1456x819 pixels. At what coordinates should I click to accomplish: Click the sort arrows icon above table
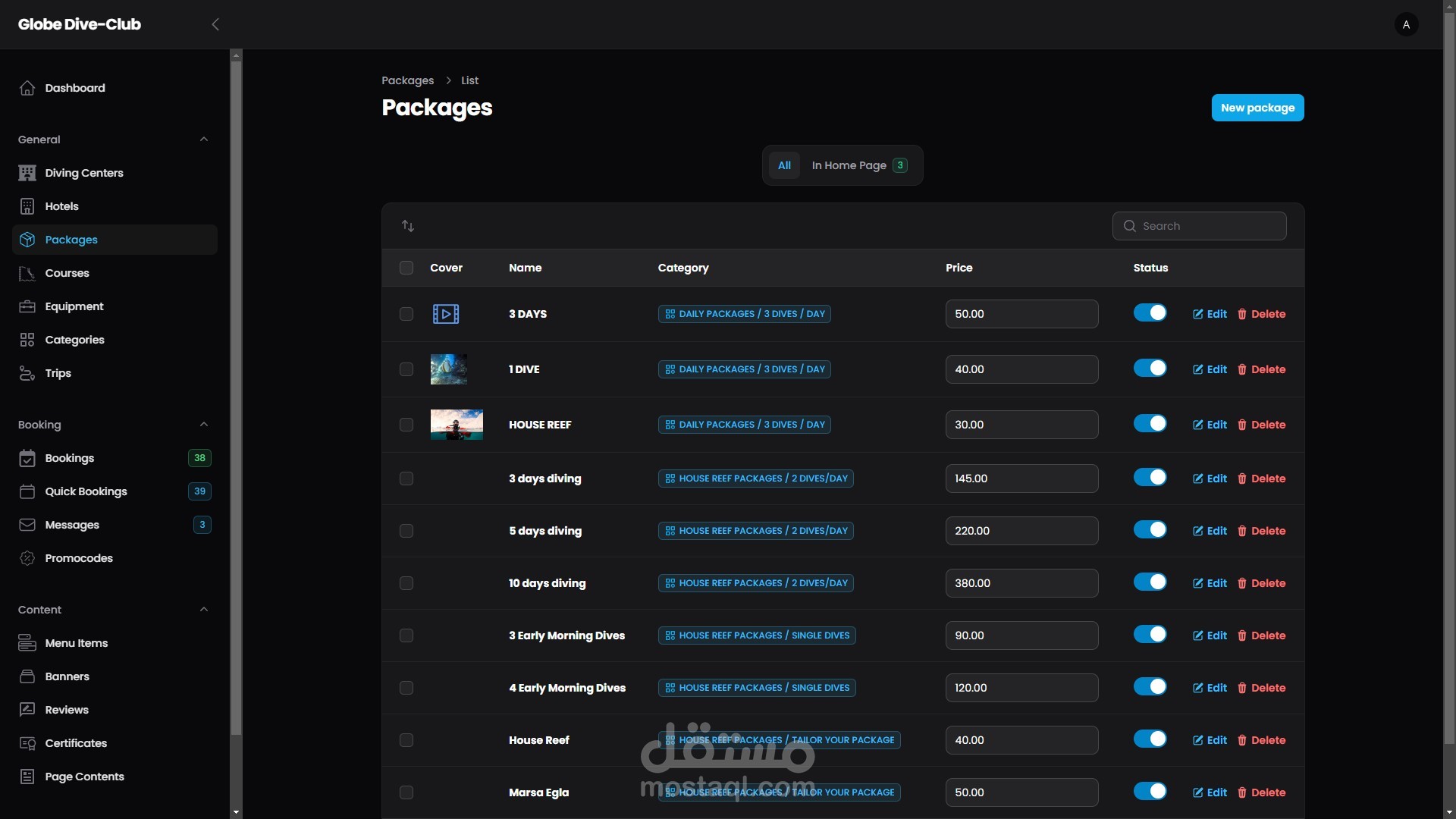click(408, 226)
